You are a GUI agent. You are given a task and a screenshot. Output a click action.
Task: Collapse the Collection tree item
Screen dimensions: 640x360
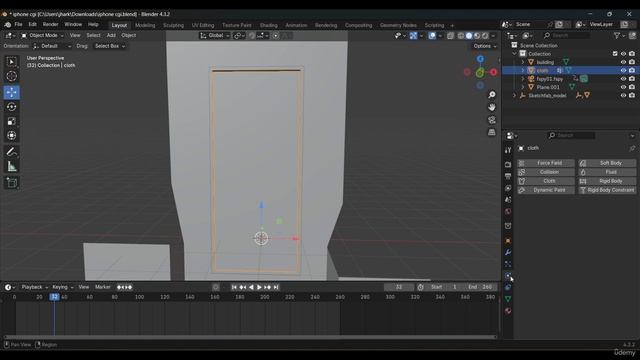click(515, 53)
